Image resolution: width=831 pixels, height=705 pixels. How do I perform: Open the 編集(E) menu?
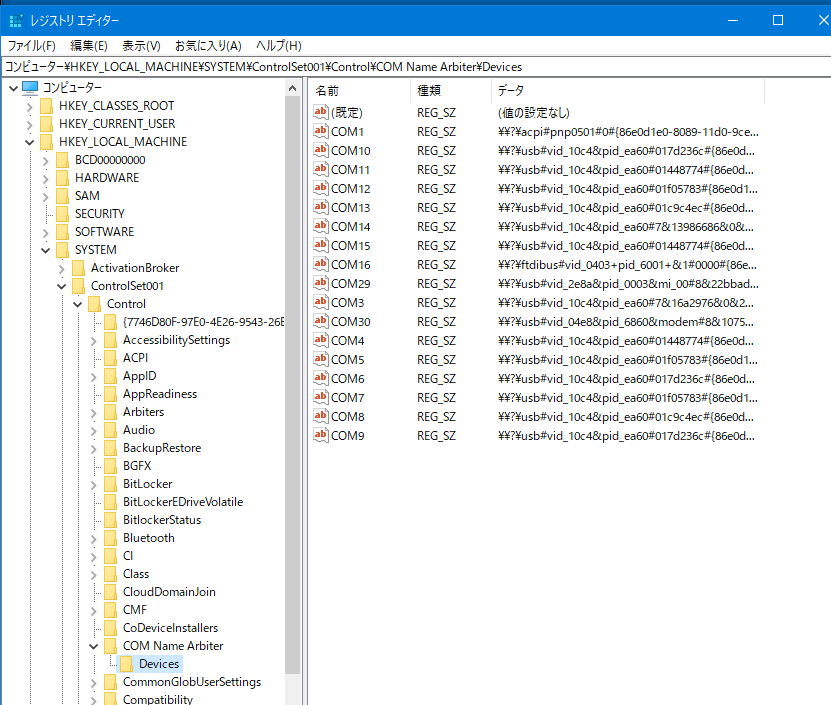(89, 46)
